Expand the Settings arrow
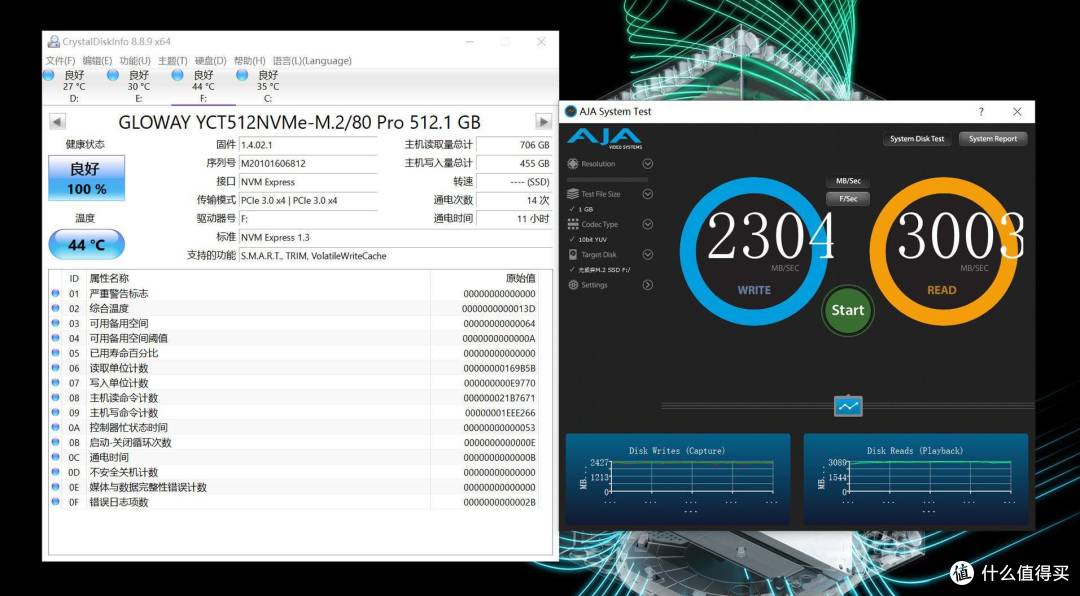 [647, 285]
